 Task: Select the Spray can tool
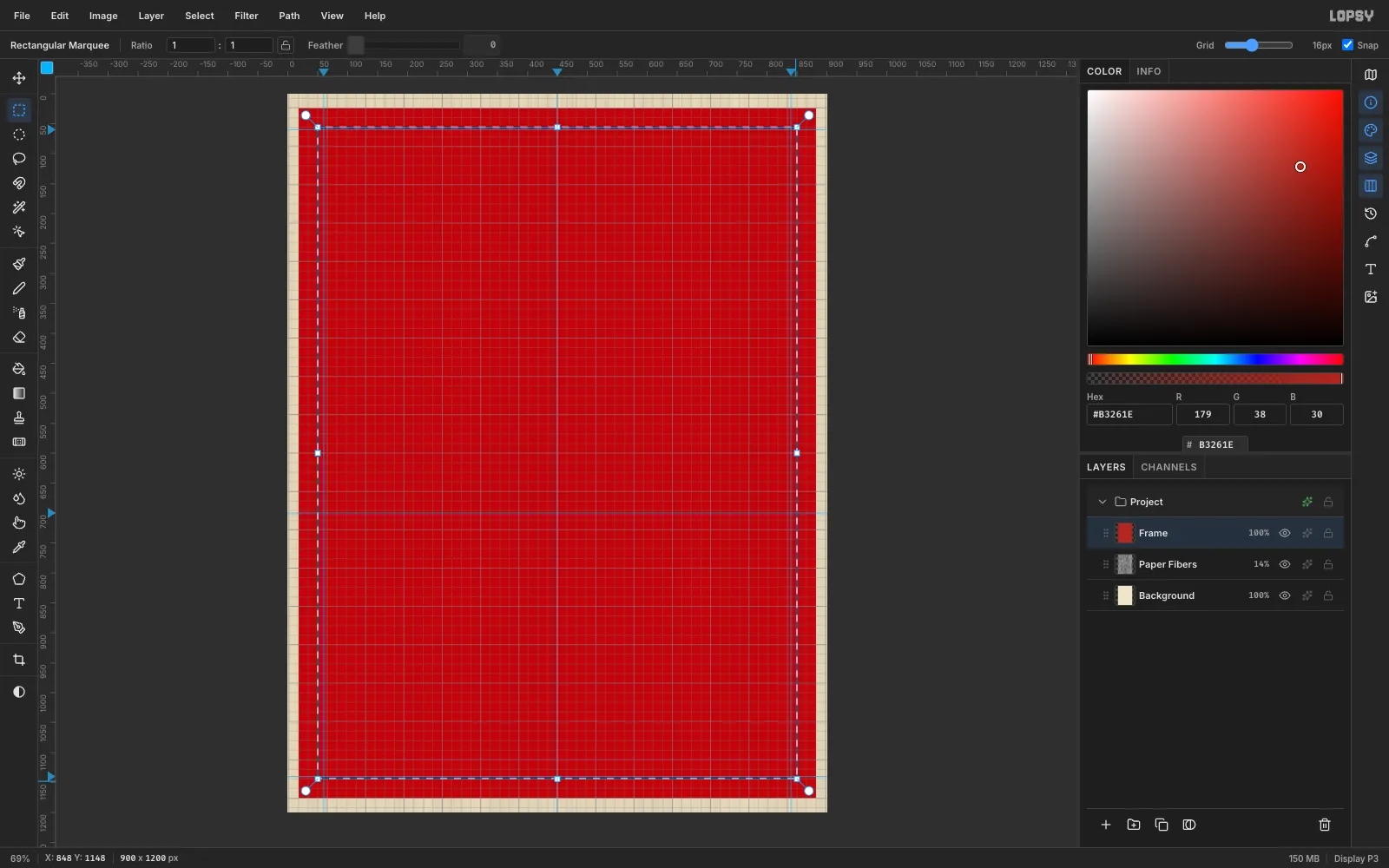[x=19, y=312]
